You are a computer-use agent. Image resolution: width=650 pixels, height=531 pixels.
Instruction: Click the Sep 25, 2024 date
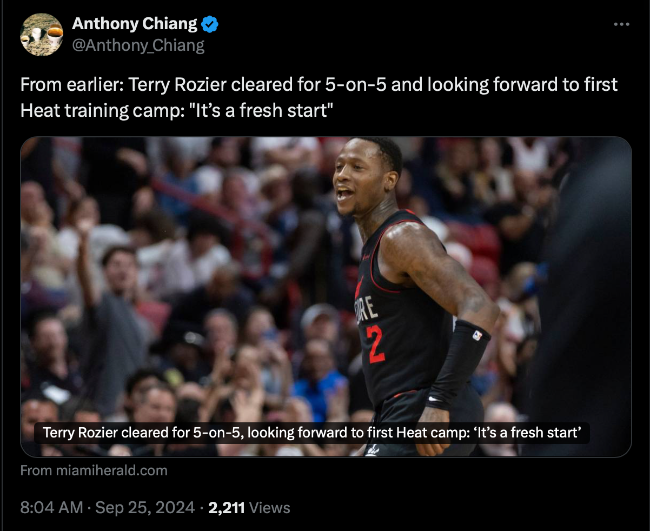point(145,508)
